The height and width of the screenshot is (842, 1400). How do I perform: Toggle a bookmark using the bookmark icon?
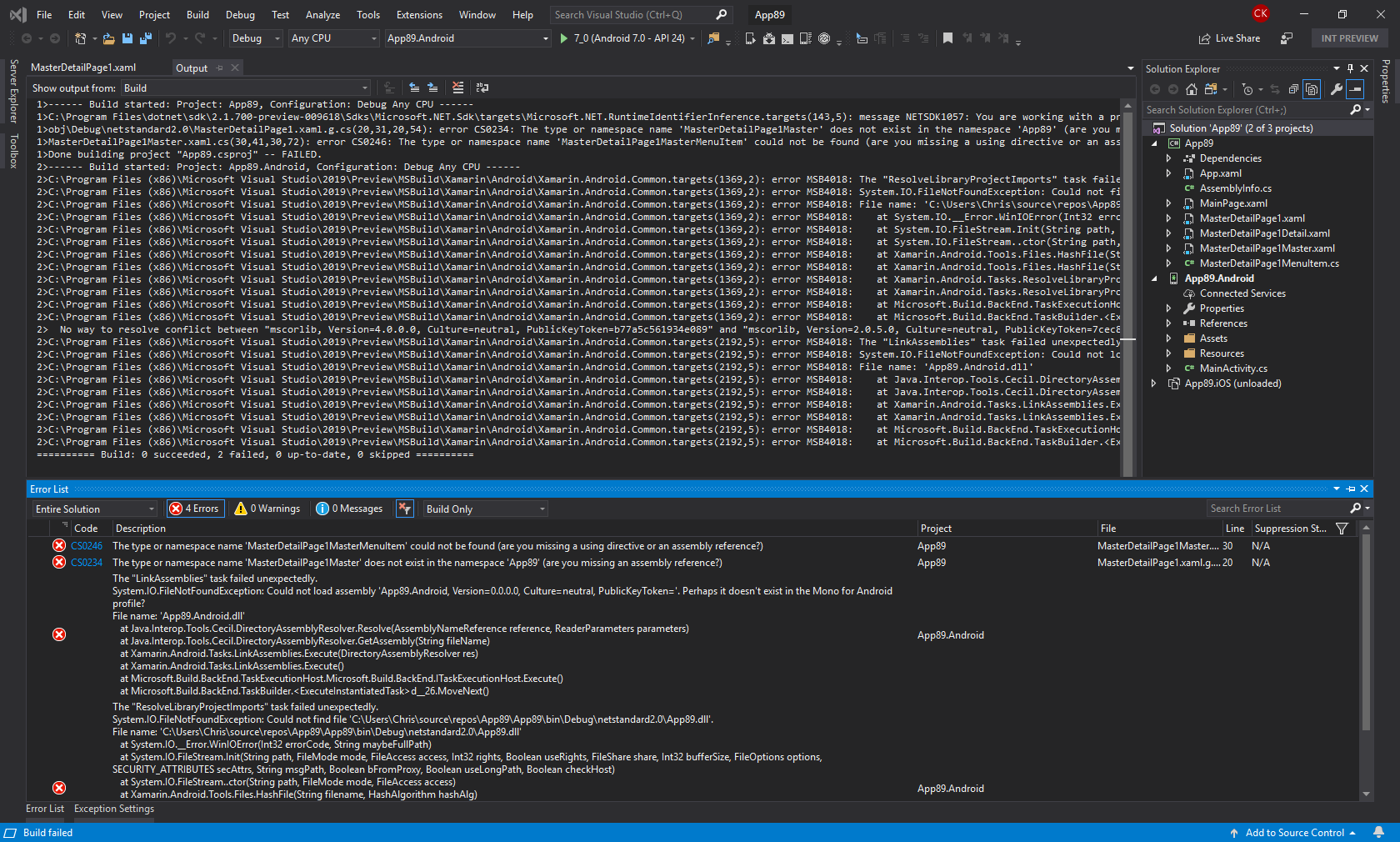click(x=947, y=38)
